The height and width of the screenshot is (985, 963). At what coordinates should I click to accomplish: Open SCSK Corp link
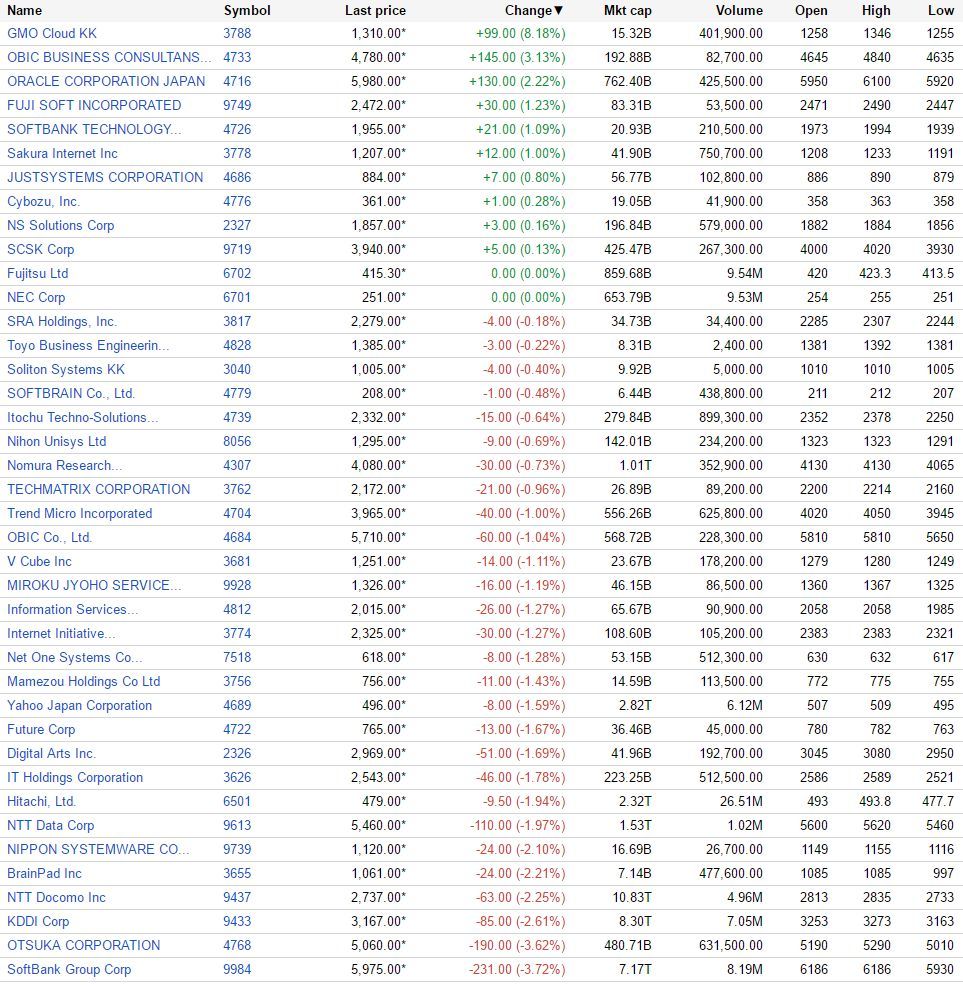coord(40,249)
